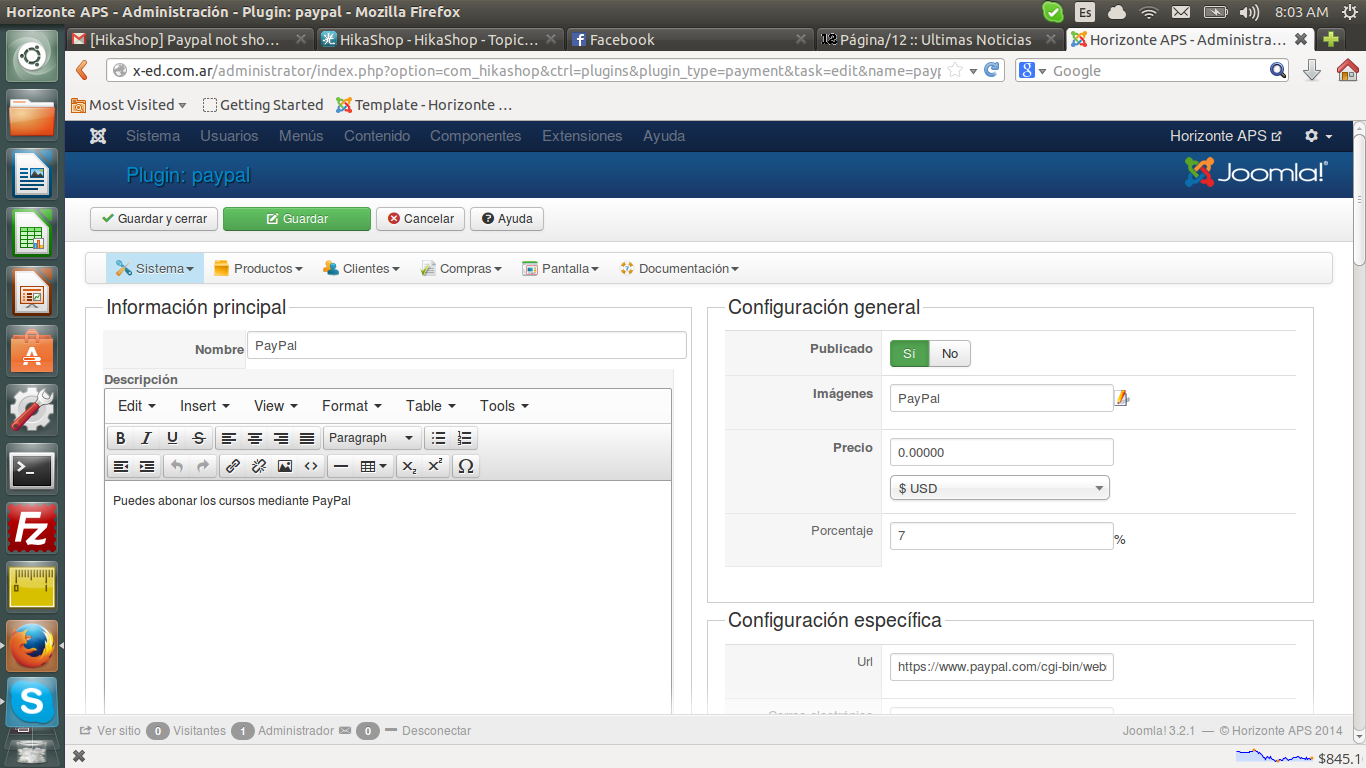Image resolution: width=1366 pixels, height=768 pixels.
Task: Open the Paragraph format dropdown
Action: pos(372,438)
